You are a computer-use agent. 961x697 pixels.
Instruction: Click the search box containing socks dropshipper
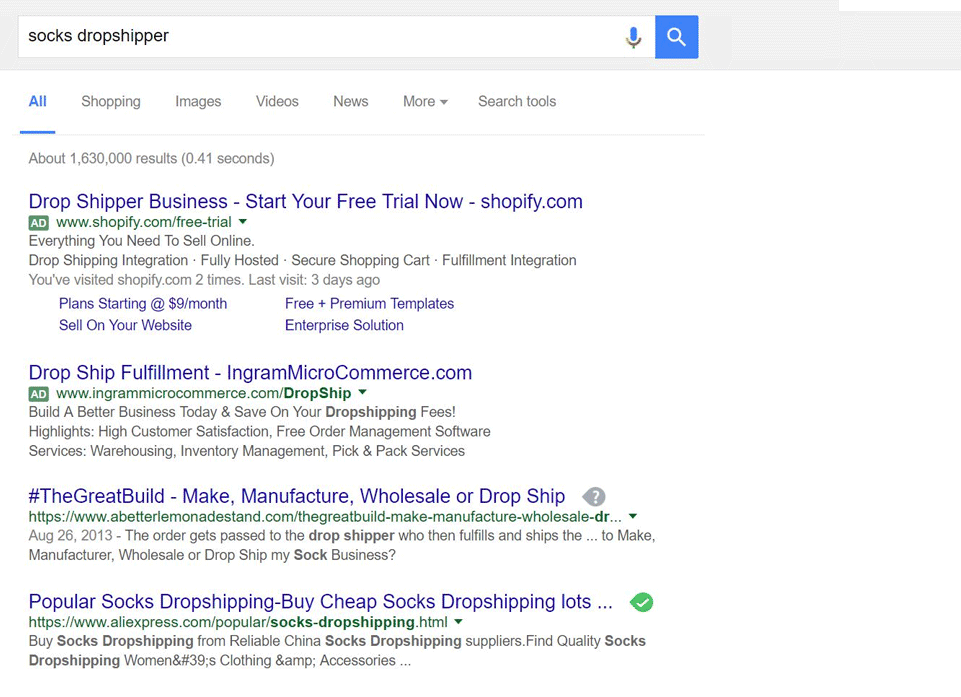coord(320,37)
